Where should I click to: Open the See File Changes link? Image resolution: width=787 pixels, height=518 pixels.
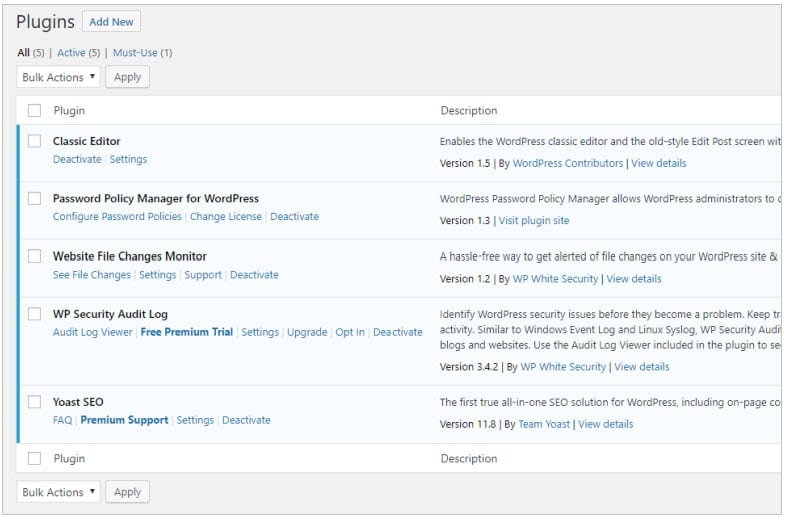coord(92,275)
